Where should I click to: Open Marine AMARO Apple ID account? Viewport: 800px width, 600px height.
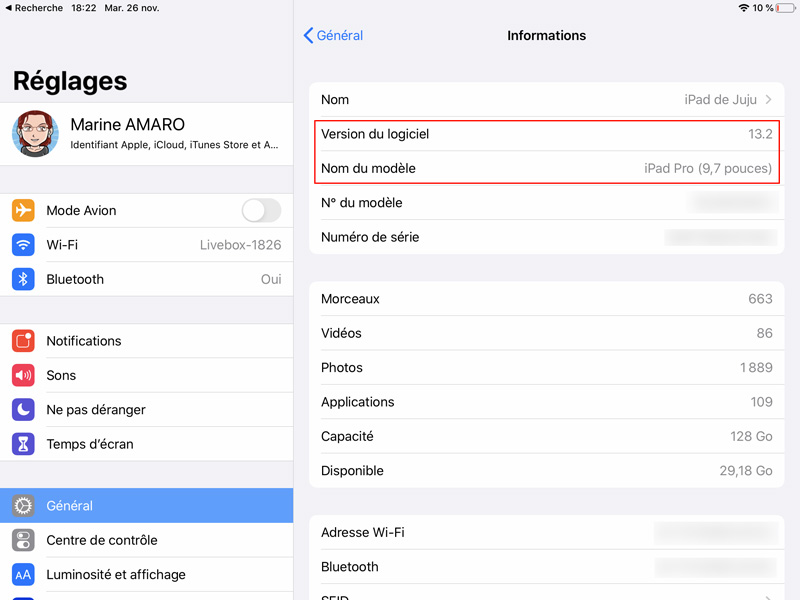point(146,134)
